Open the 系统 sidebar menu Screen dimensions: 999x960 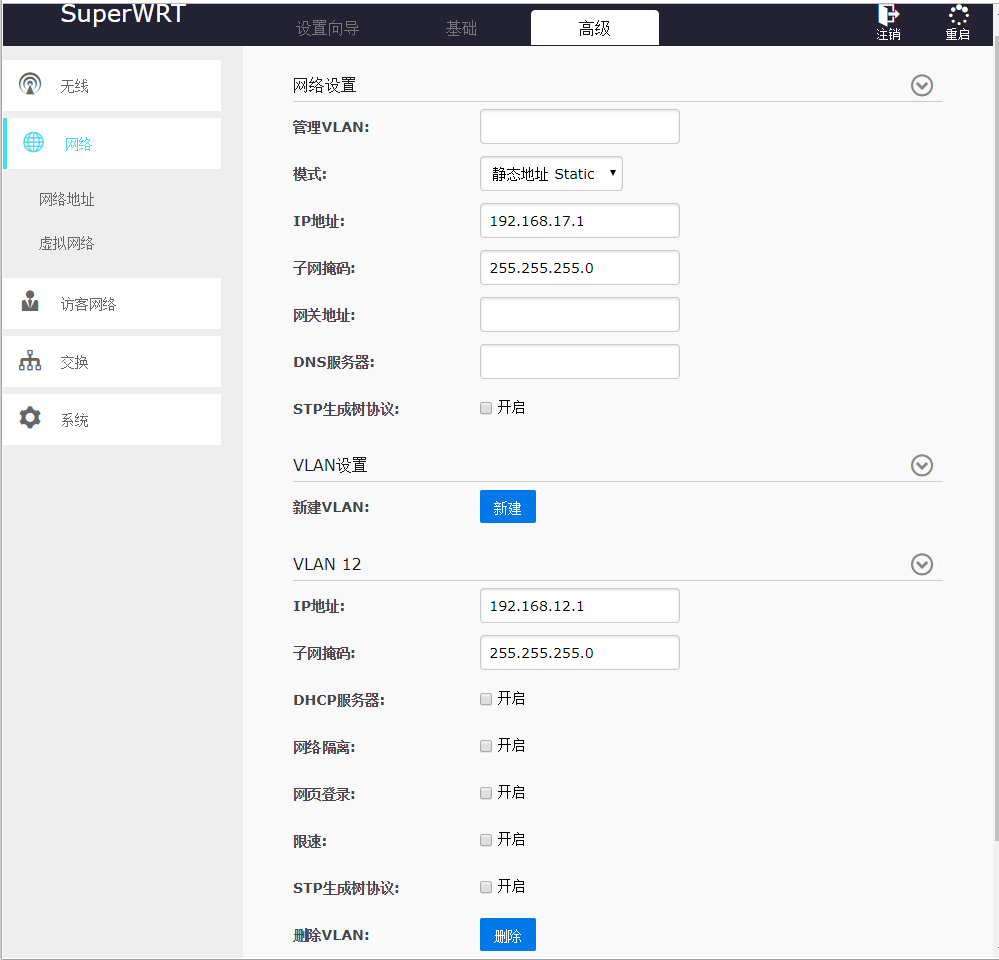tap(112, 419)
